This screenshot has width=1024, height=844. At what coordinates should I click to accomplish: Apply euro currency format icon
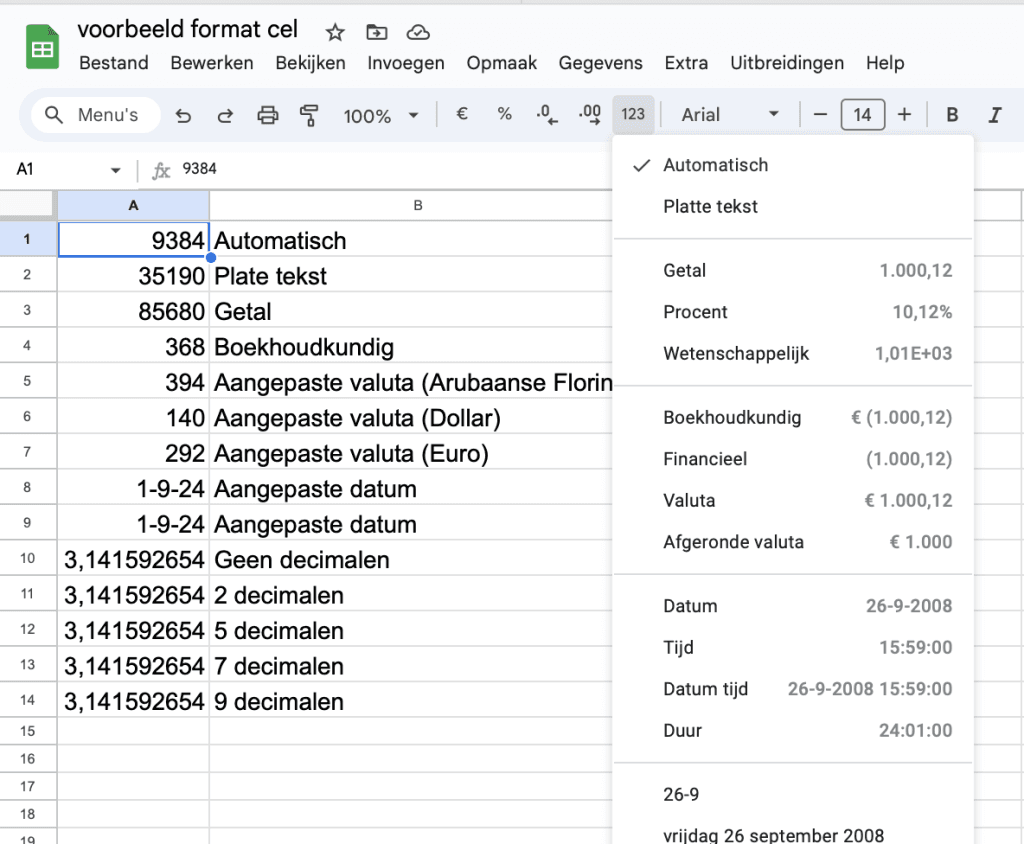(462, 114)
